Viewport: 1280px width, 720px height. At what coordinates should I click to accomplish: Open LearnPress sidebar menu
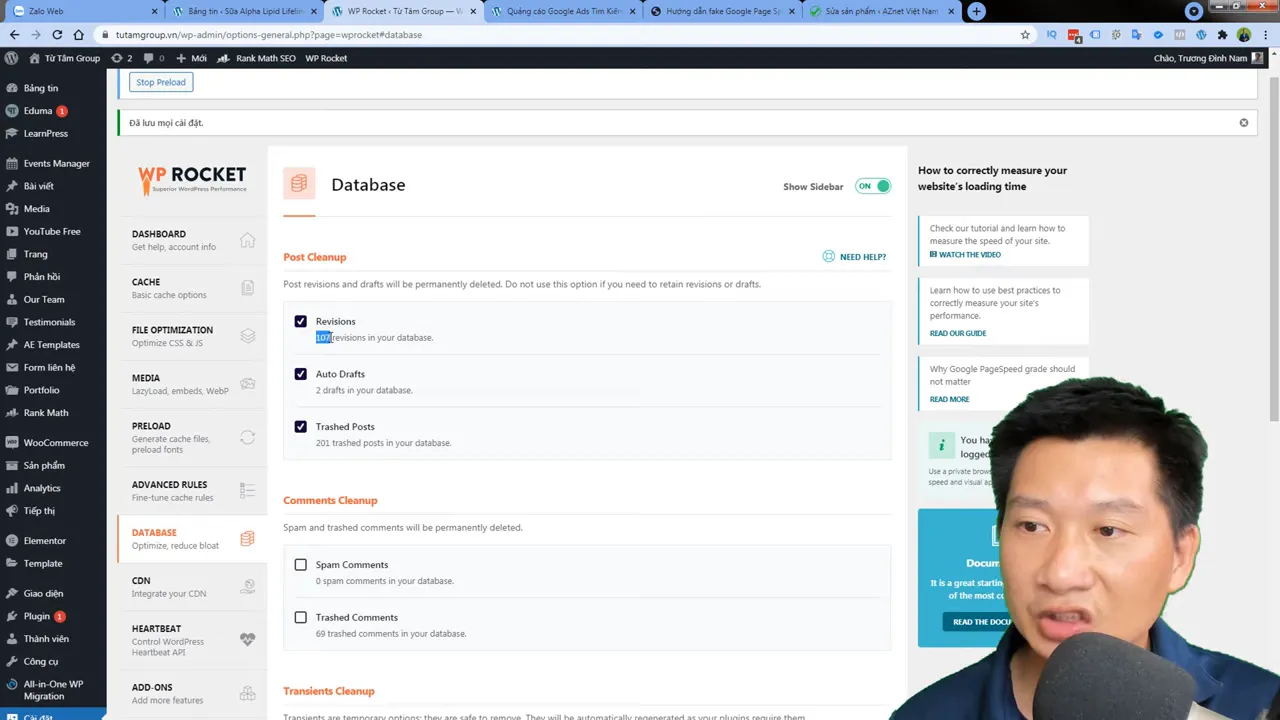(x=45, y=133)
